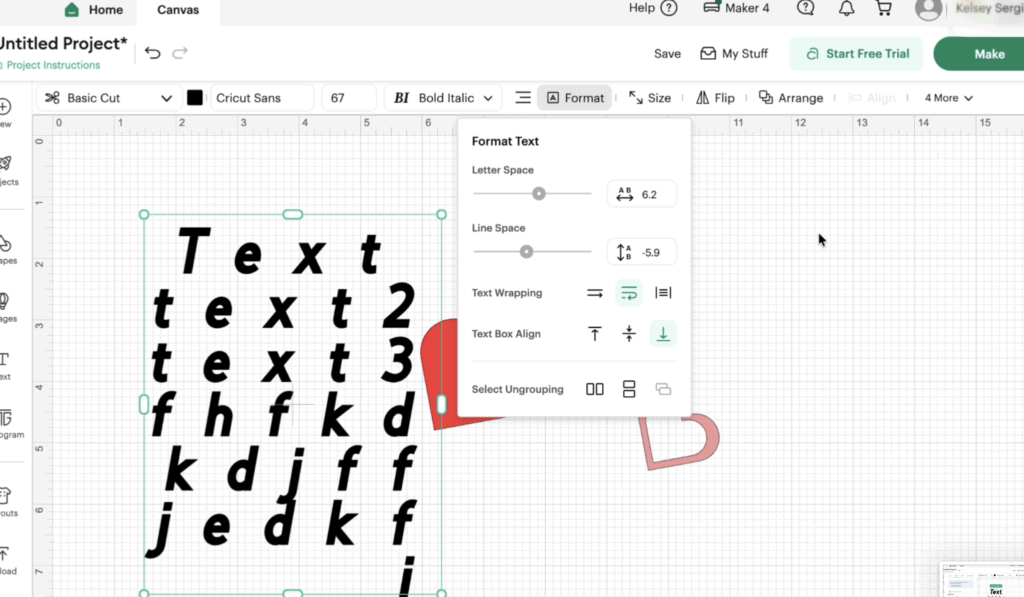Ungroup text to lines icon
This screenshot has height=597, width=1024.
(629, 389)
